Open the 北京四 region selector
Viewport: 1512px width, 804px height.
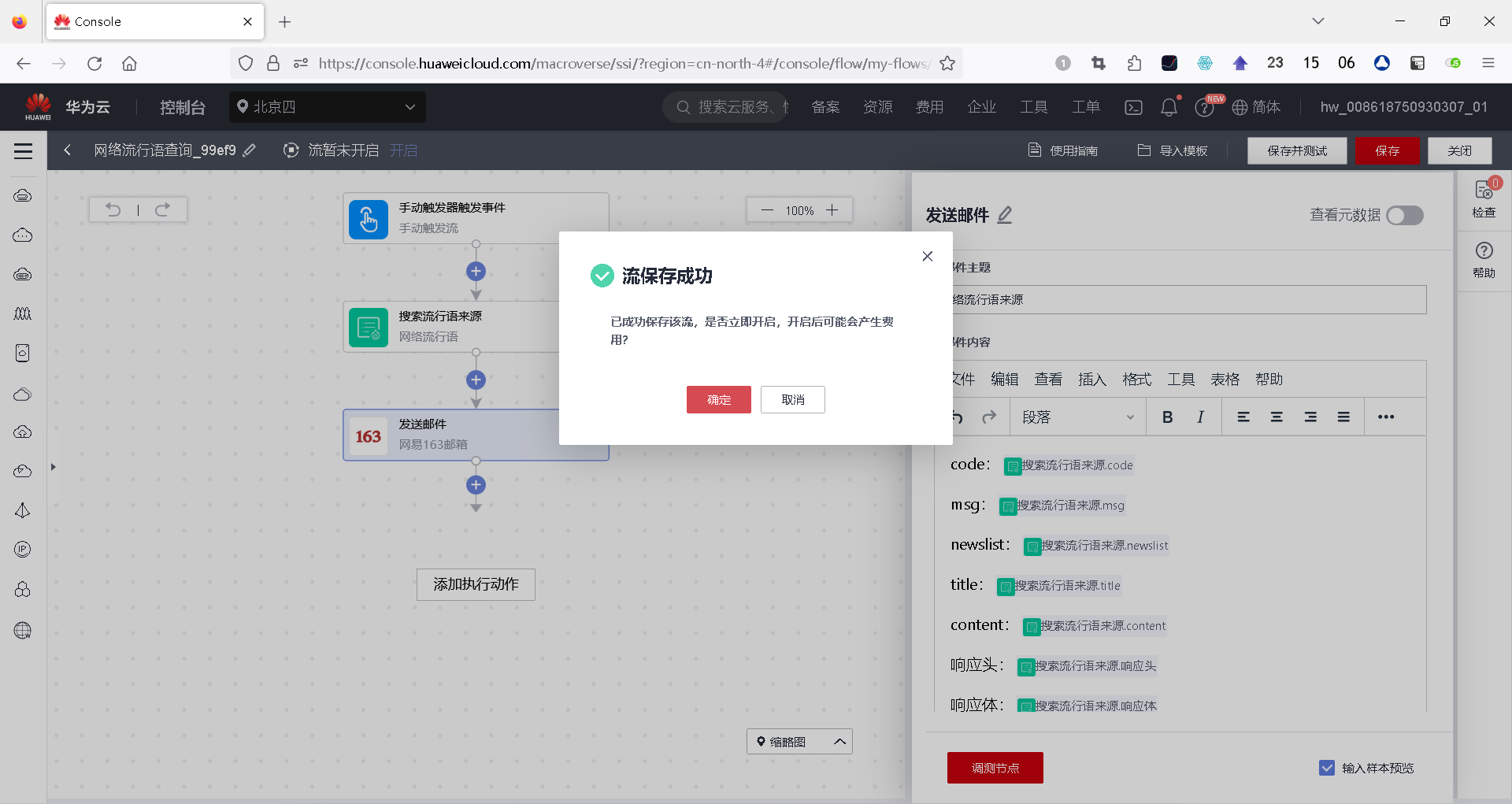328,107
